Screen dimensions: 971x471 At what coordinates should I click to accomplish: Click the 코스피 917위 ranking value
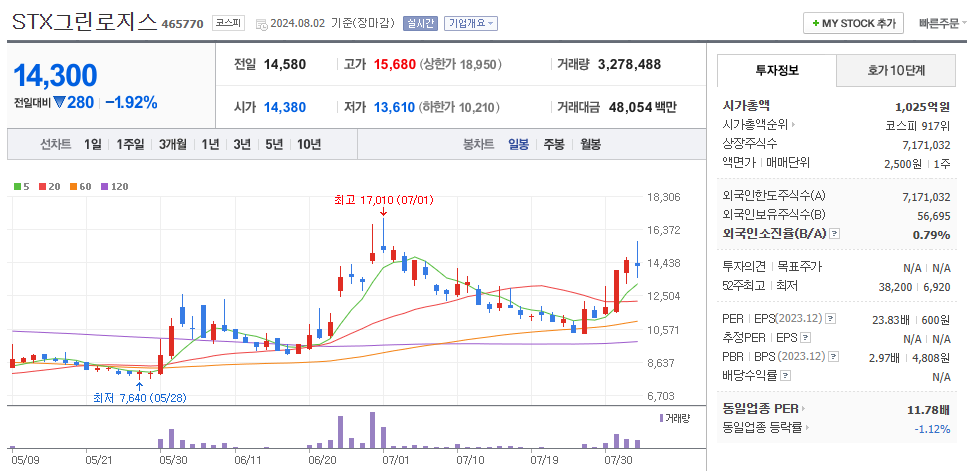click(918, 126)
